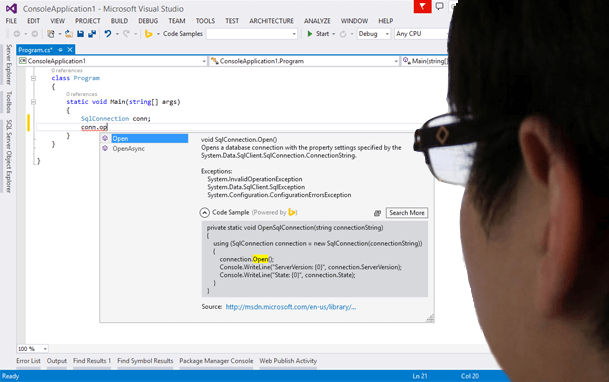Click the red notifications flag icon
This screenshot has width=609, height=382.
422,6
